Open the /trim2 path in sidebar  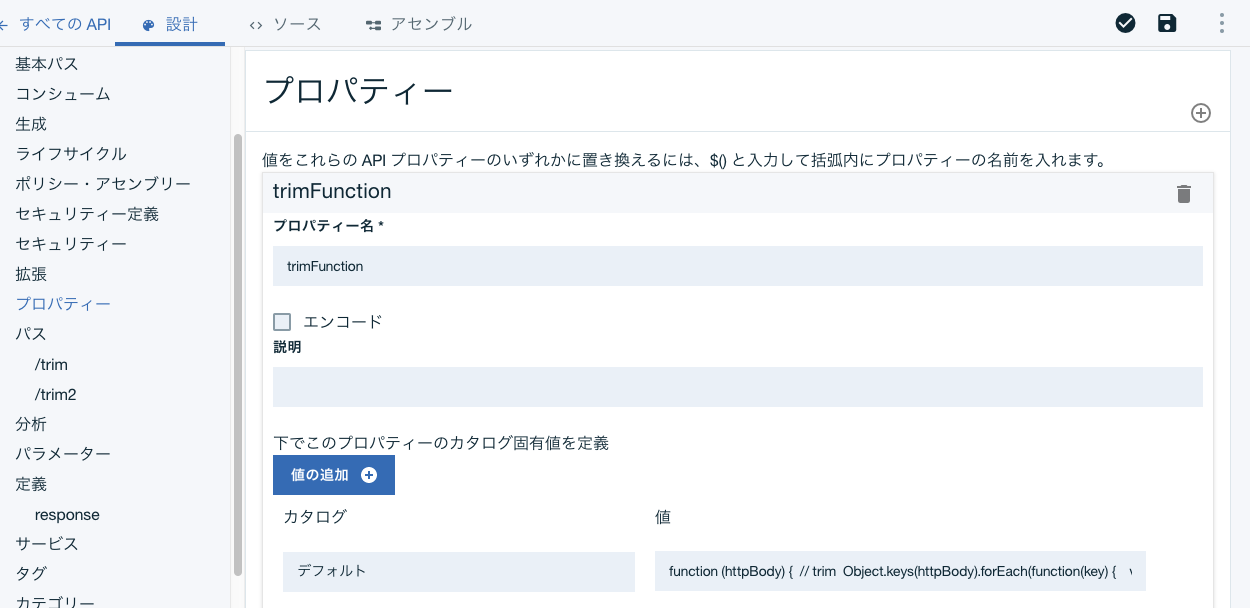56,394
